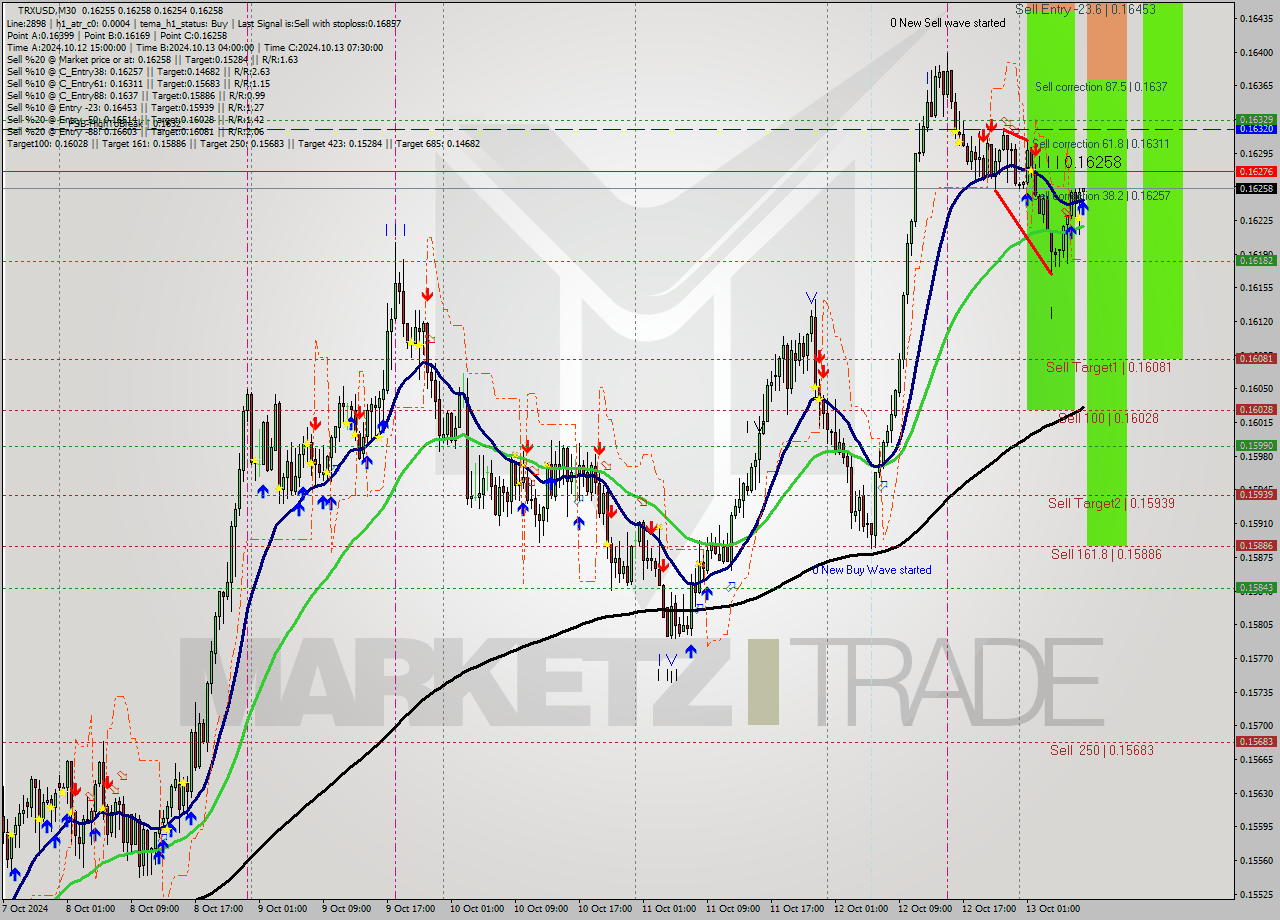Click the '12 Oct 01:00' time axis label

click(x=861, y=909)
